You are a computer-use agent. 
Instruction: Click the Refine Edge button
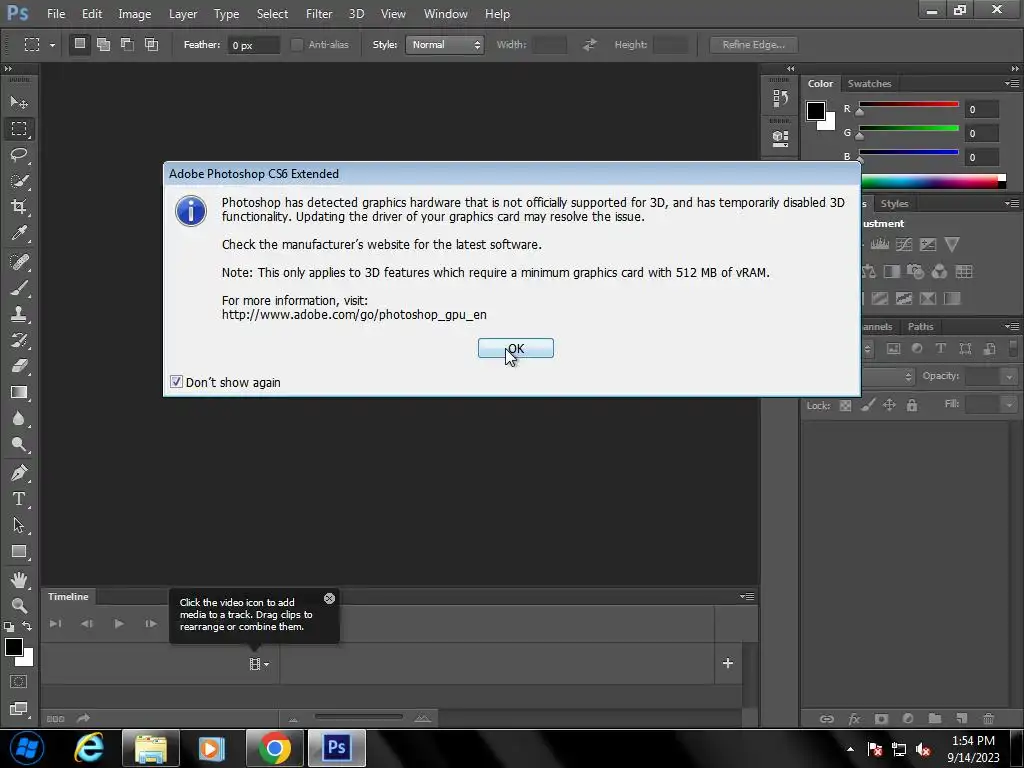pyautogui.click(x=754, y=44)
